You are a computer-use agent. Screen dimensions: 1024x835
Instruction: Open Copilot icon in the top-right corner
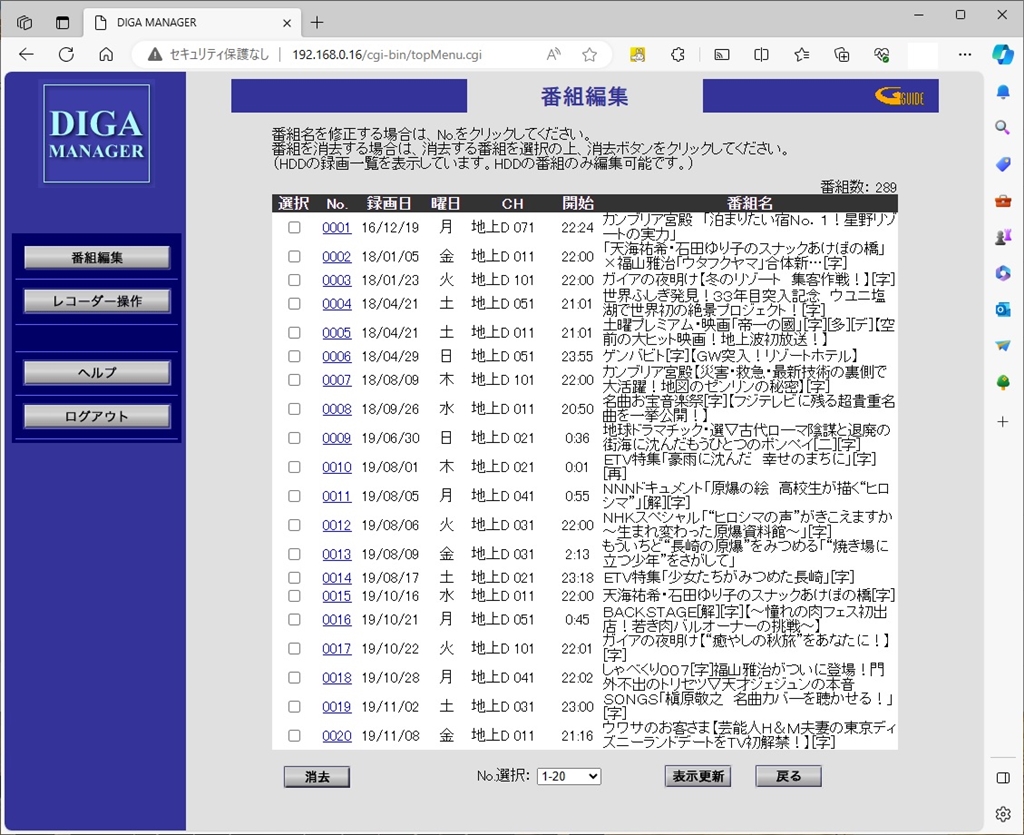(1002, 55)
